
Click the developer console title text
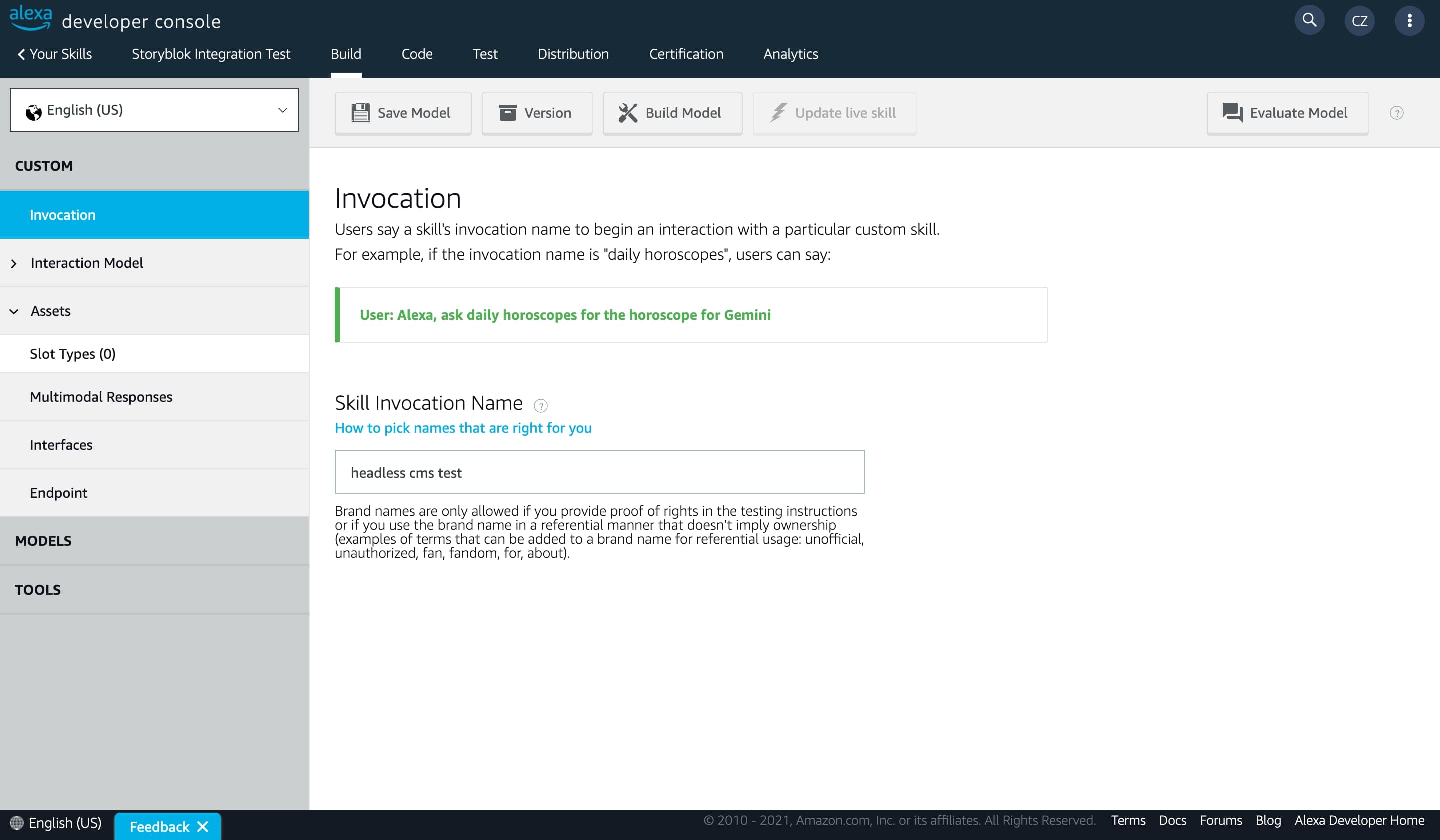pos(141,21)
